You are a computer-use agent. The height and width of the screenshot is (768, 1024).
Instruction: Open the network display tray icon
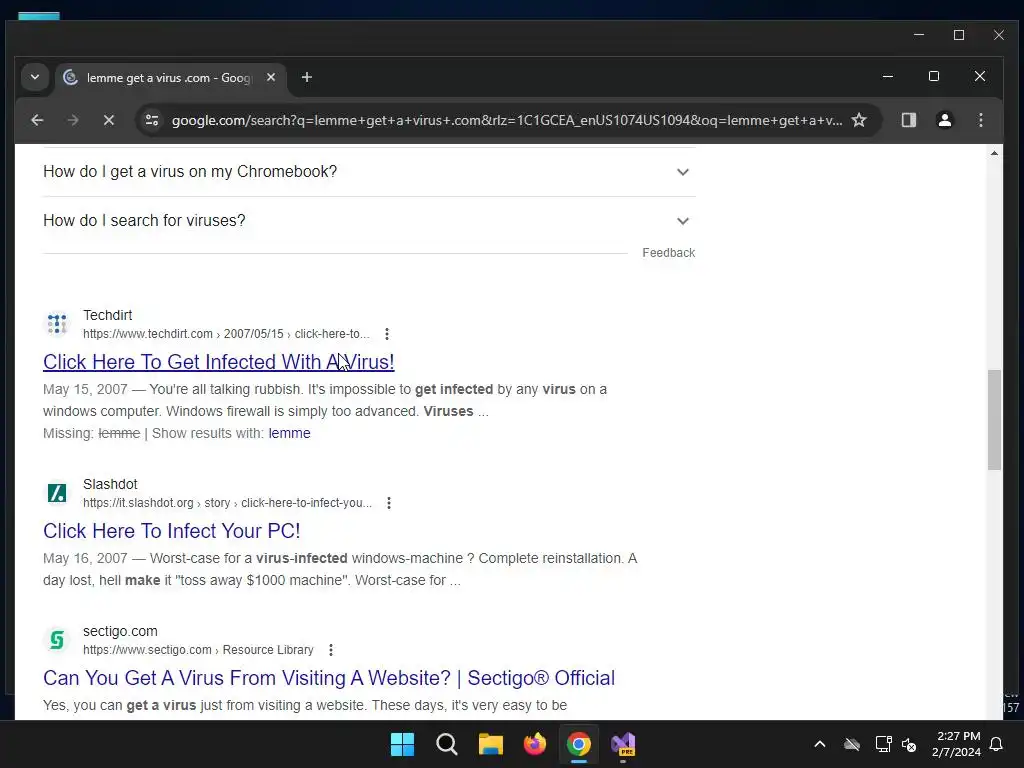pos(883,744)
